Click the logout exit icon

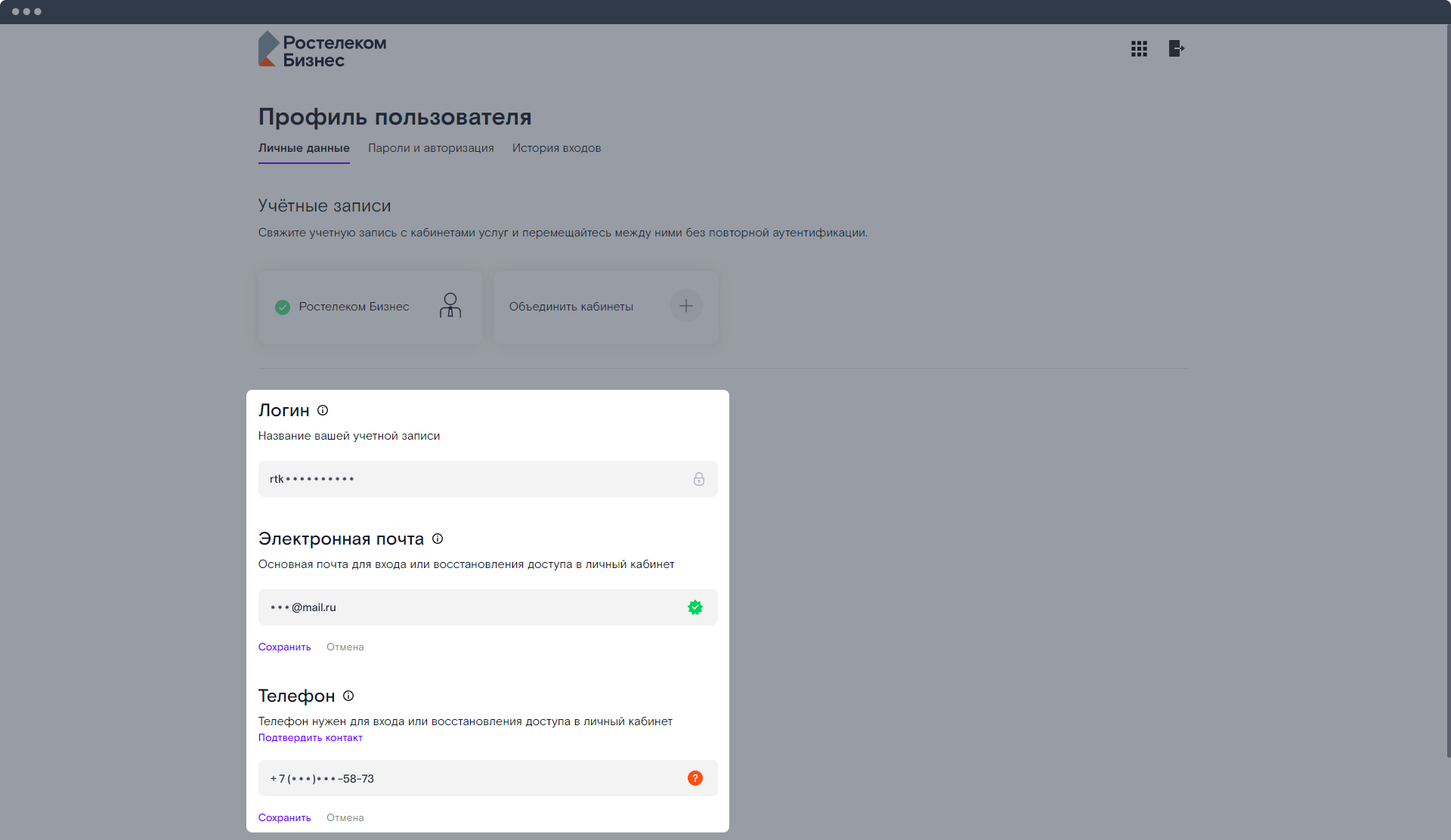[1177, 49]
